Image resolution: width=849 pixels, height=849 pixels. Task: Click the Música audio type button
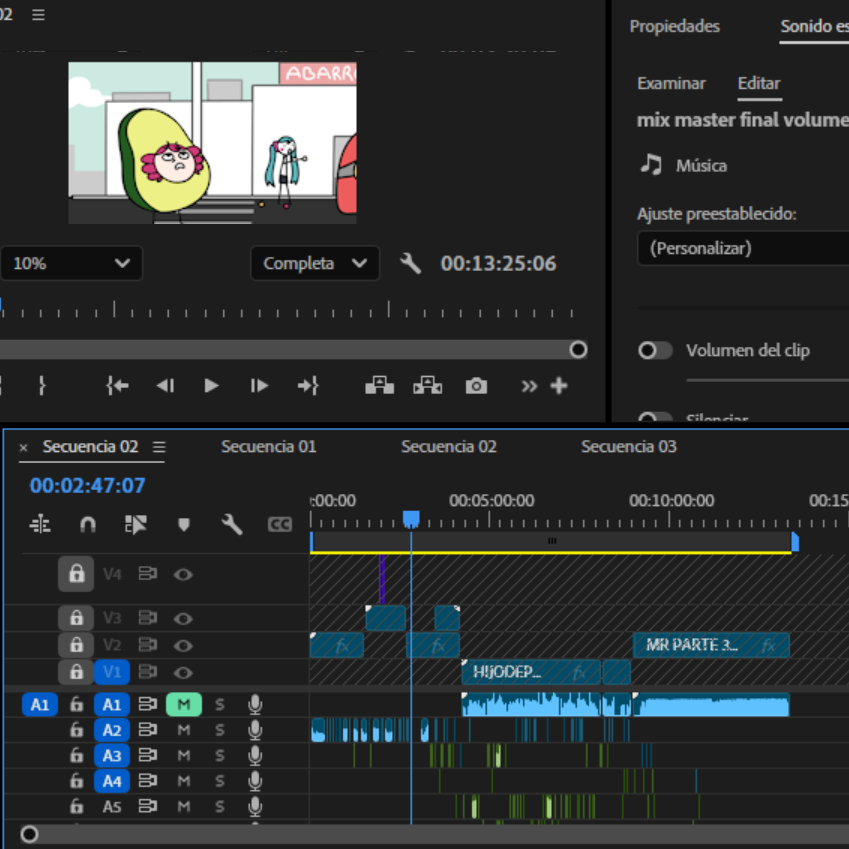683,165
